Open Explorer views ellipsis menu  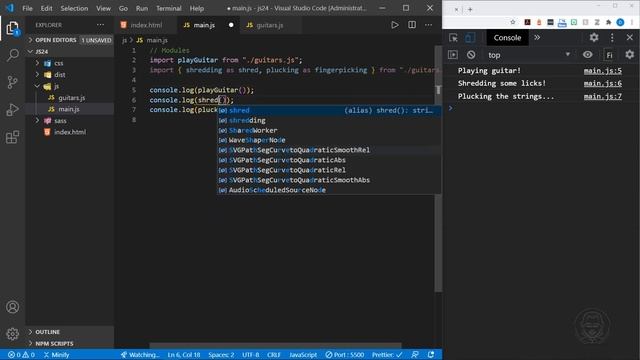(x=100, y=25)
